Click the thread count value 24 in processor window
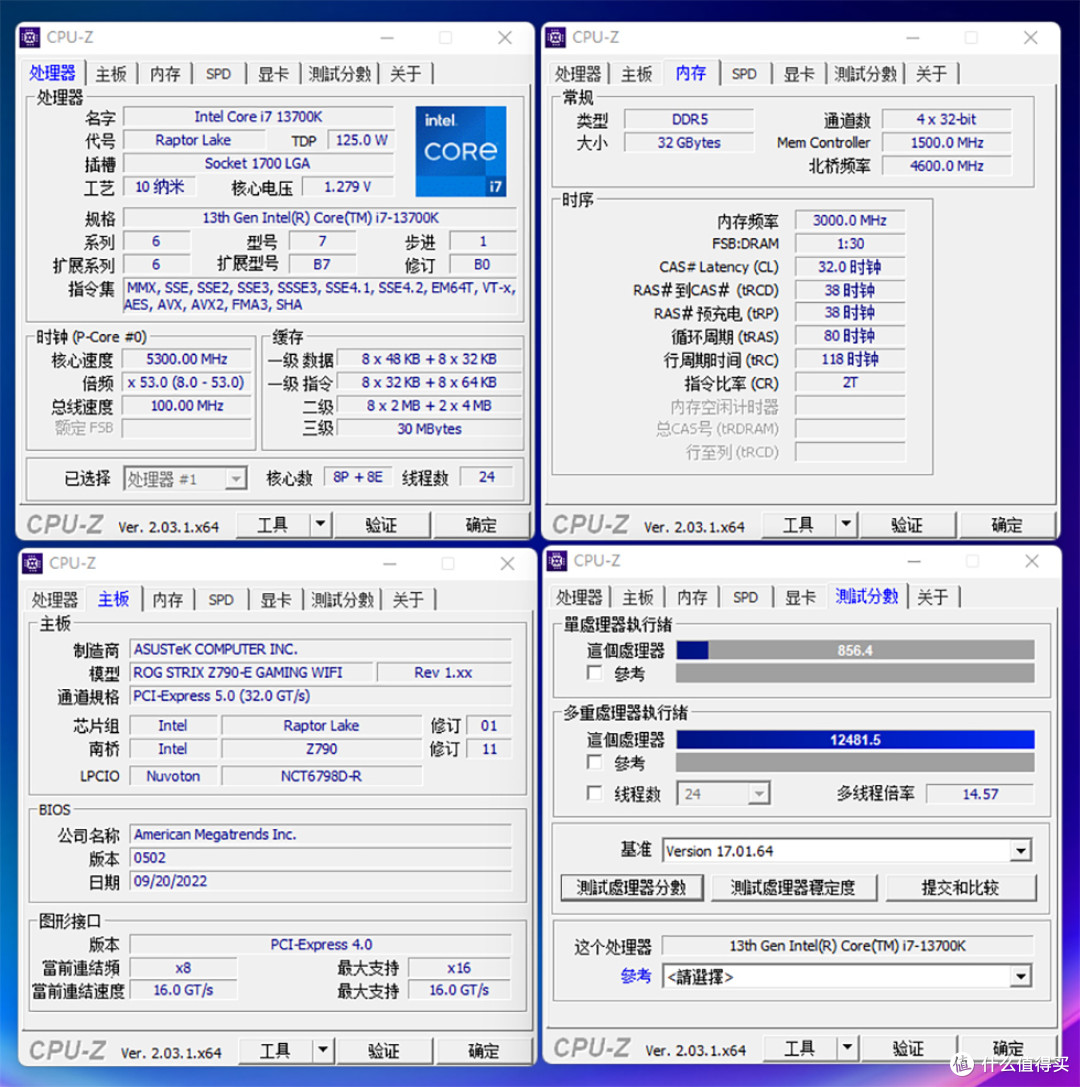This screenshot has width=1080, height=1087. 487,477
